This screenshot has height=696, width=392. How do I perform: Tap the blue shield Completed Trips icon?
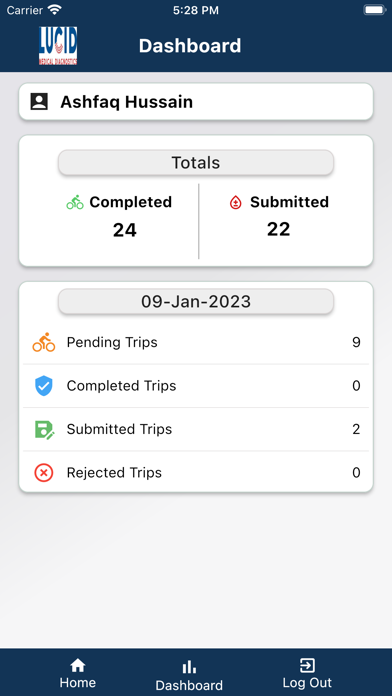point(44,386)
